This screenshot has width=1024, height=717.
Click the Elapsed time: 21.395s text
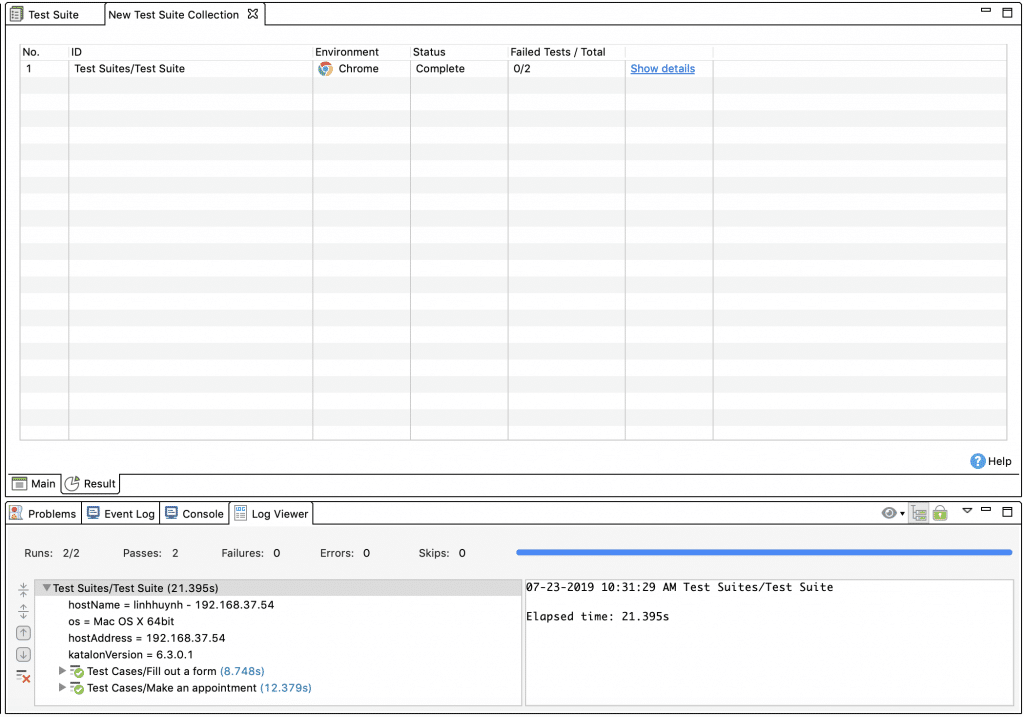coord(598,616)
